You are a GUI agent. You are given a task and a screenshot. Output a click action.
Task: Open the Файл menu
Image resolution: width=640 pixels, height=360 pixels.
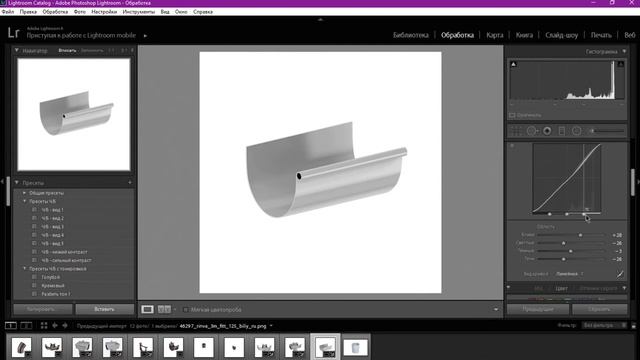pos(8,12)
